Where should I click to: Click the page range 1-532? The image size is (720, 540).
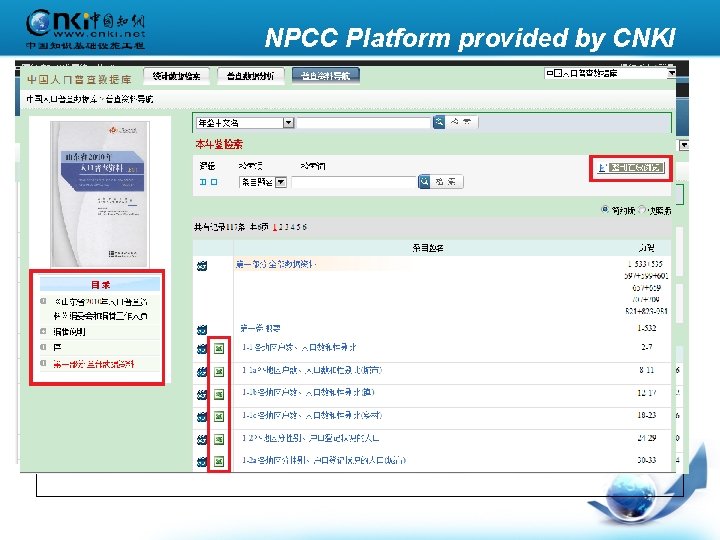pyautogui.click(x=647, y=328)
